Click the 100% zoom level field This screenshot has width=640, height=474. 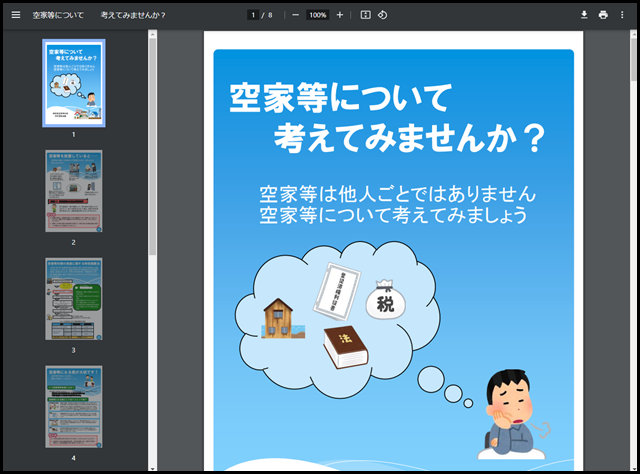(x=318, y=15)
